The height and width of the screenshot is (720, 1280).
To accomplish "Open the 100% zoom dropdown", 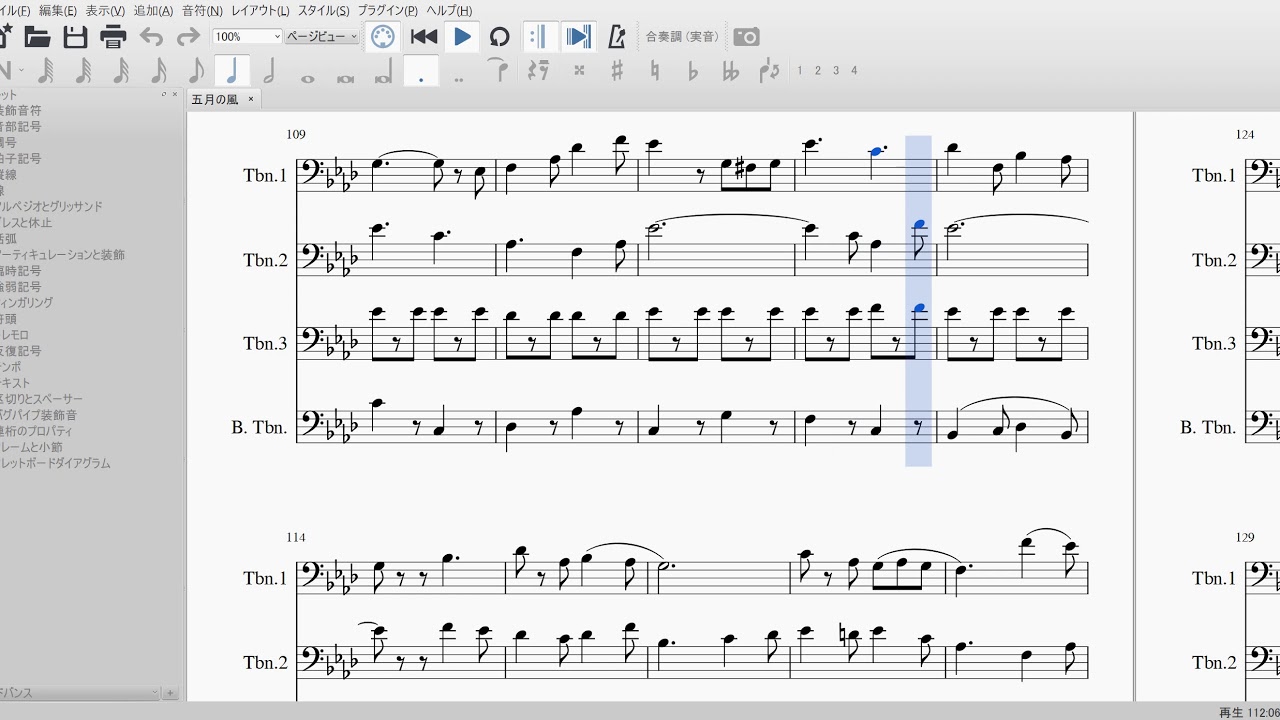I will pyautogui.click(x=248, y=37).
